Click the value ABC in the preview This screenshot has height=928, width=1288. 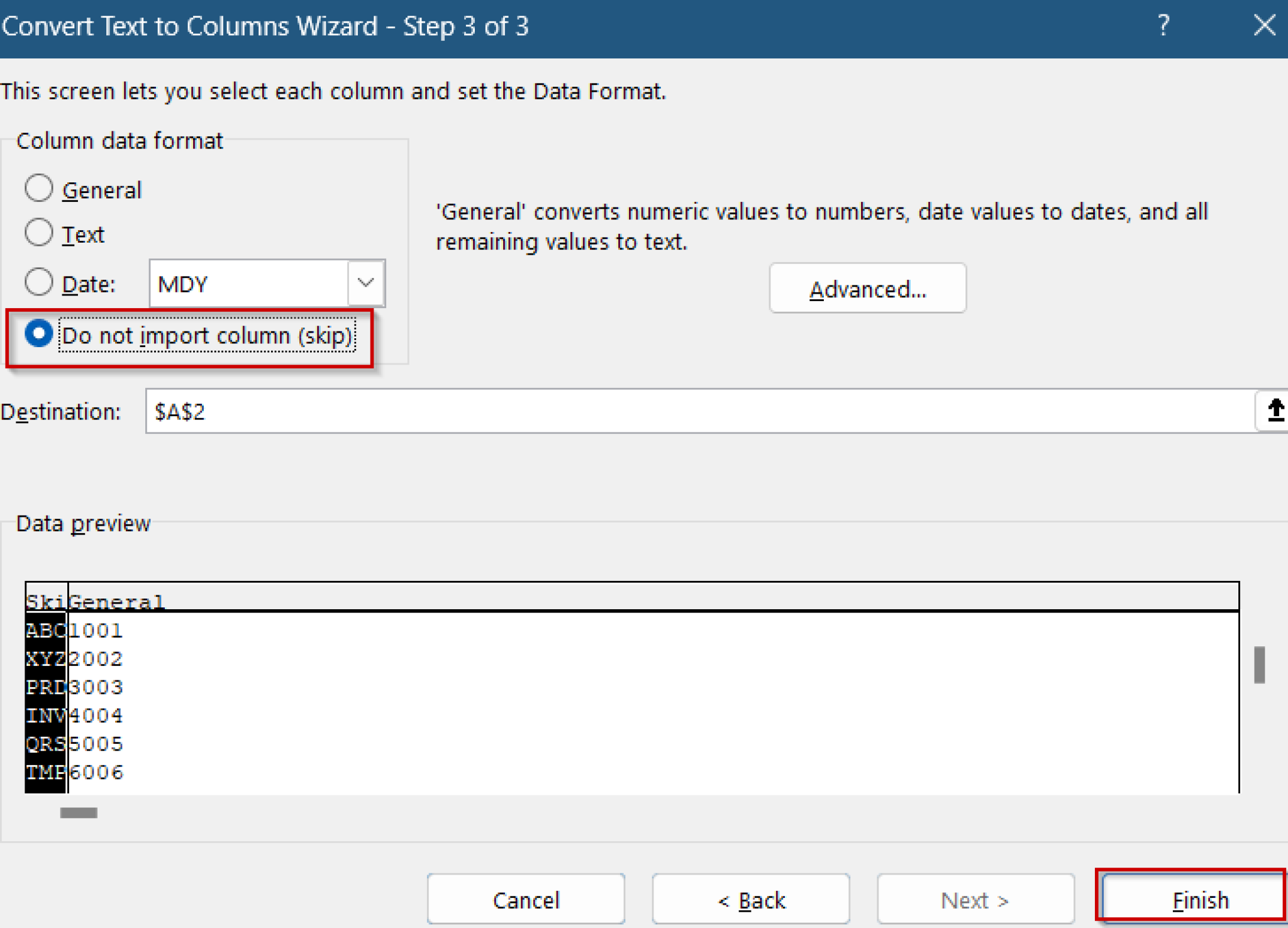click(45, 629)
